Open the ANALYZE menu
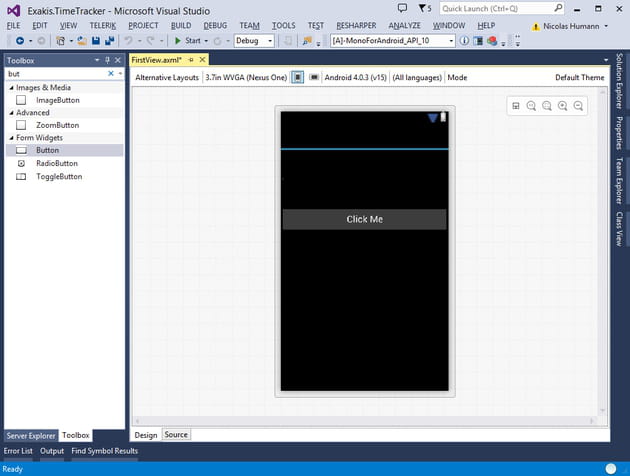The width and height of the screenshot is (630, 476). (404, 26)
